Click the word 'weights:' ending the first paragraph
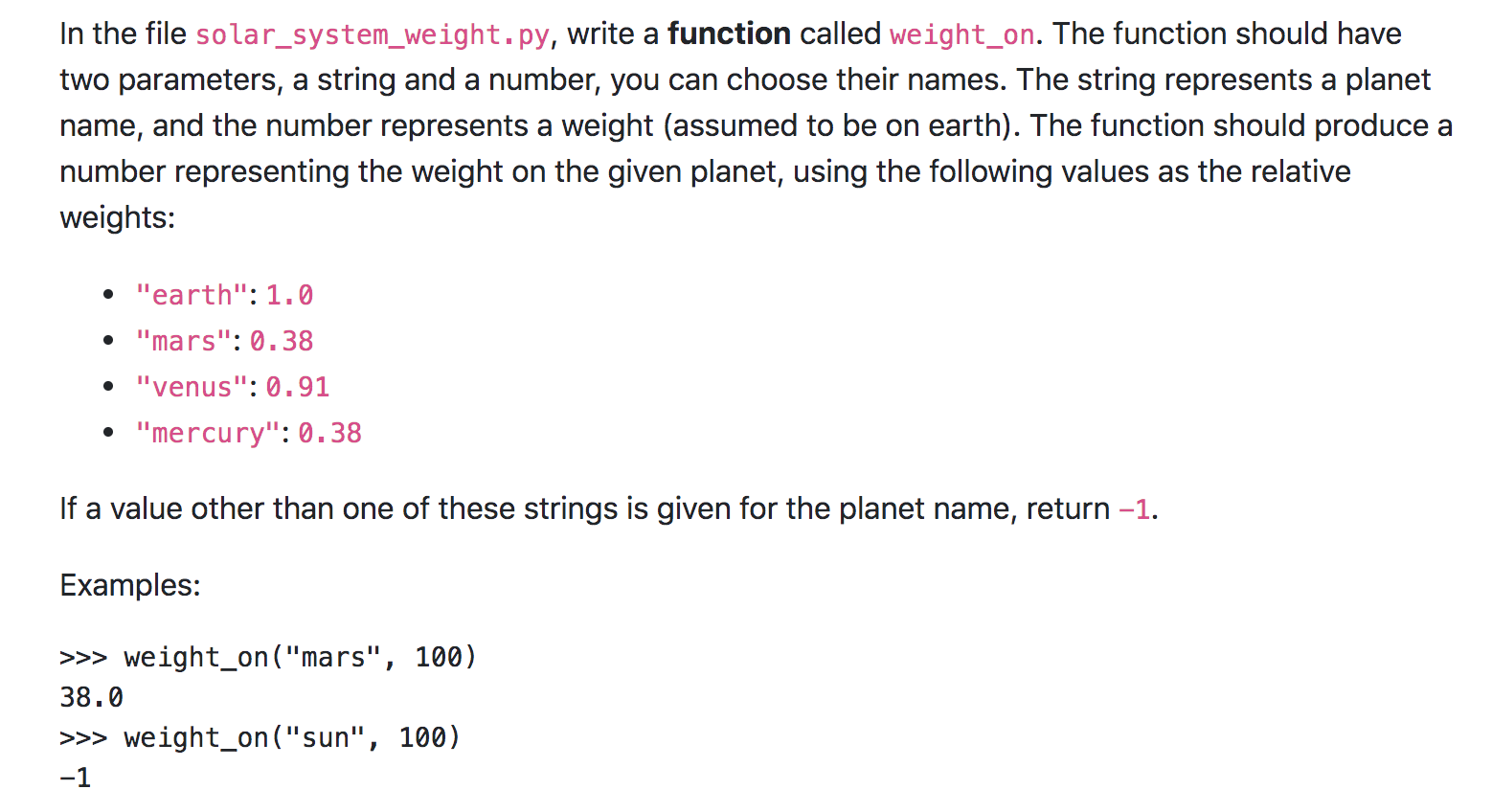This screenshot has height=812, width=1492. pyautogui.click(x=118, y=218)
